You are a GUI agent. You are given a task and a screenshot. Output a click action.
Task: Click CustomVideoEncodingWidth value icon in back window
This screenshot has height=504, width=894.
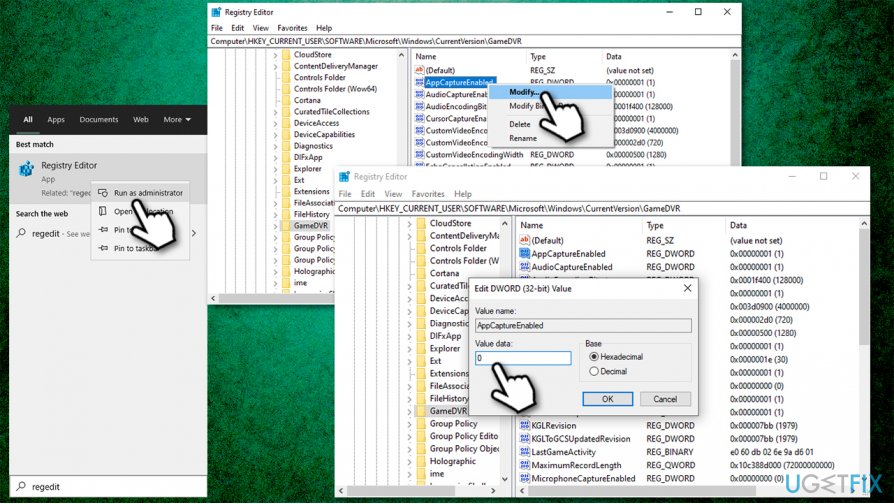click(420, 155)
